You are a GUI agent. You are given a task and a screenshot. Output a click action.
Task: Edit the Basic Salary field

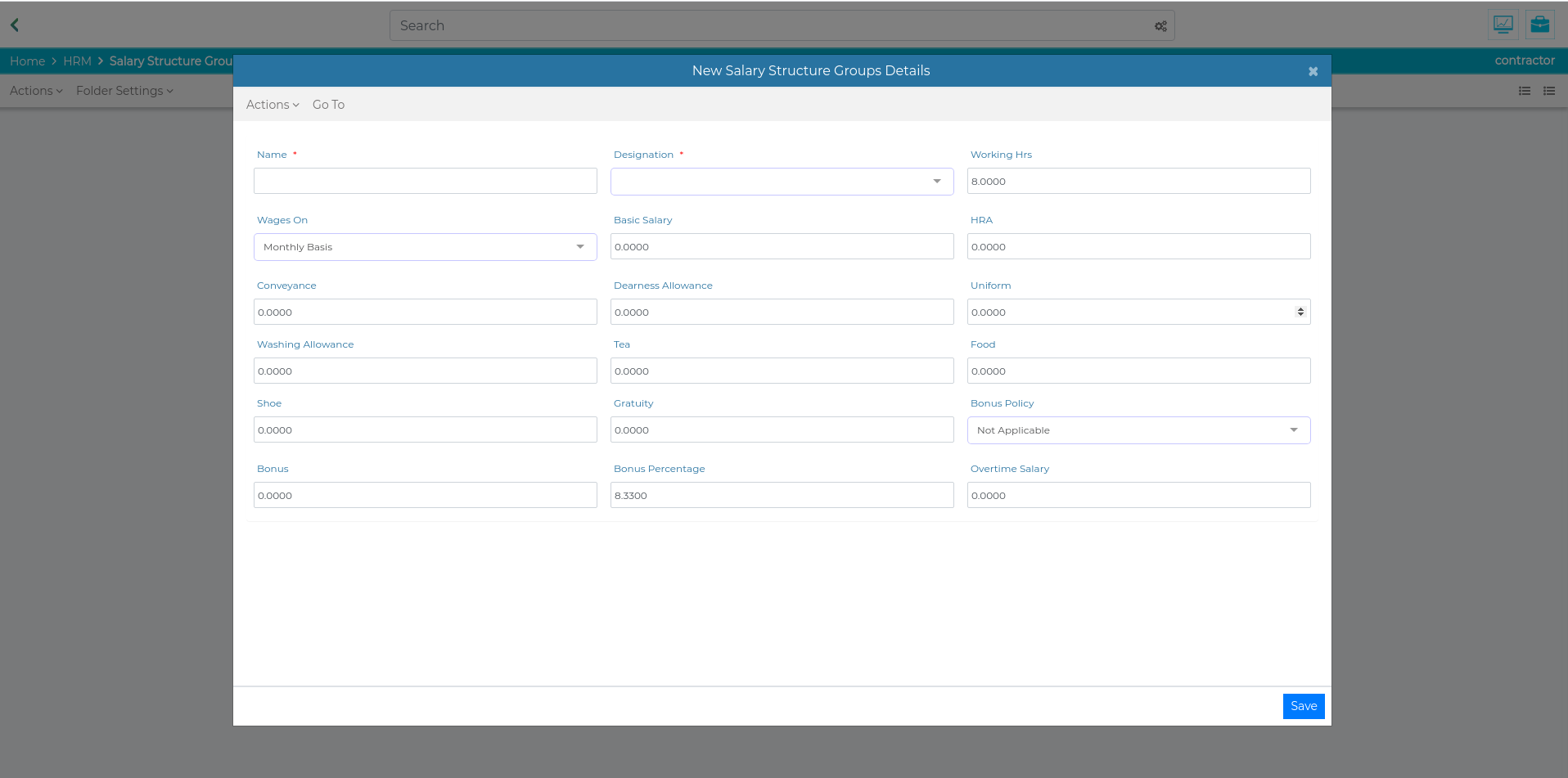[782, 246]
